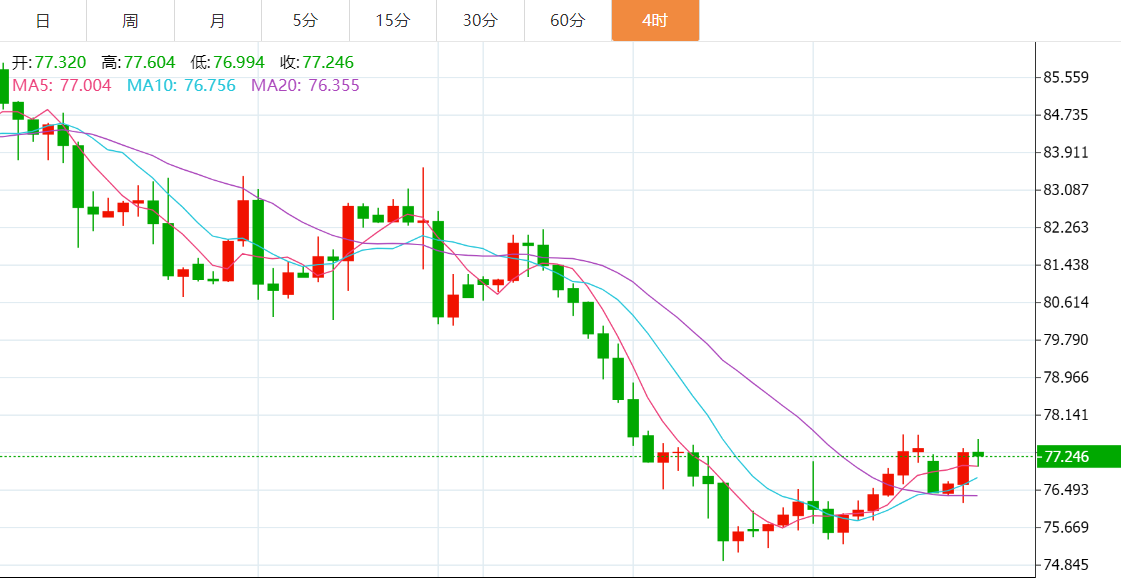1121x578 pixels.
Task: Click the 74.845 price axis label
Action: pos(1066,565)
